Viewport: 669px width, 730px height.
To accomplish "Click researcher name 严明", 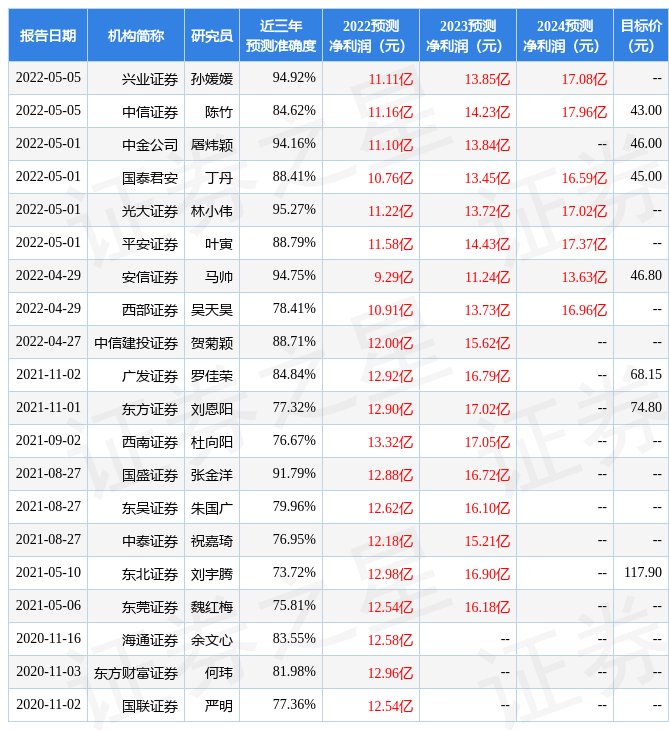I will click(x=219, y=707).
